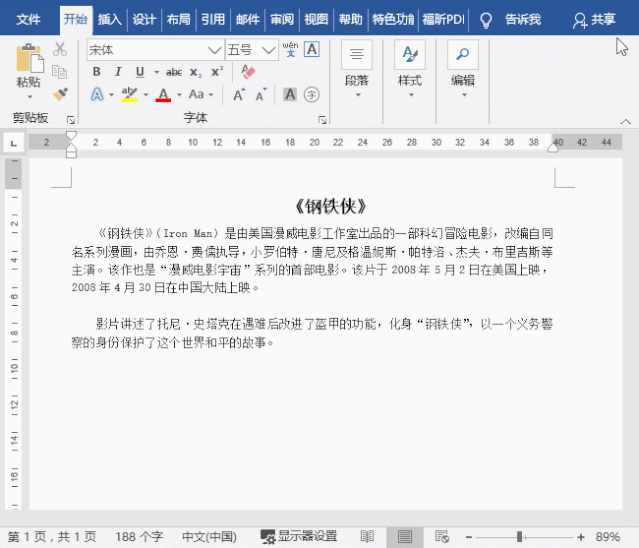
Task: Insert enclosed character icon
Action: pos(312,95)
